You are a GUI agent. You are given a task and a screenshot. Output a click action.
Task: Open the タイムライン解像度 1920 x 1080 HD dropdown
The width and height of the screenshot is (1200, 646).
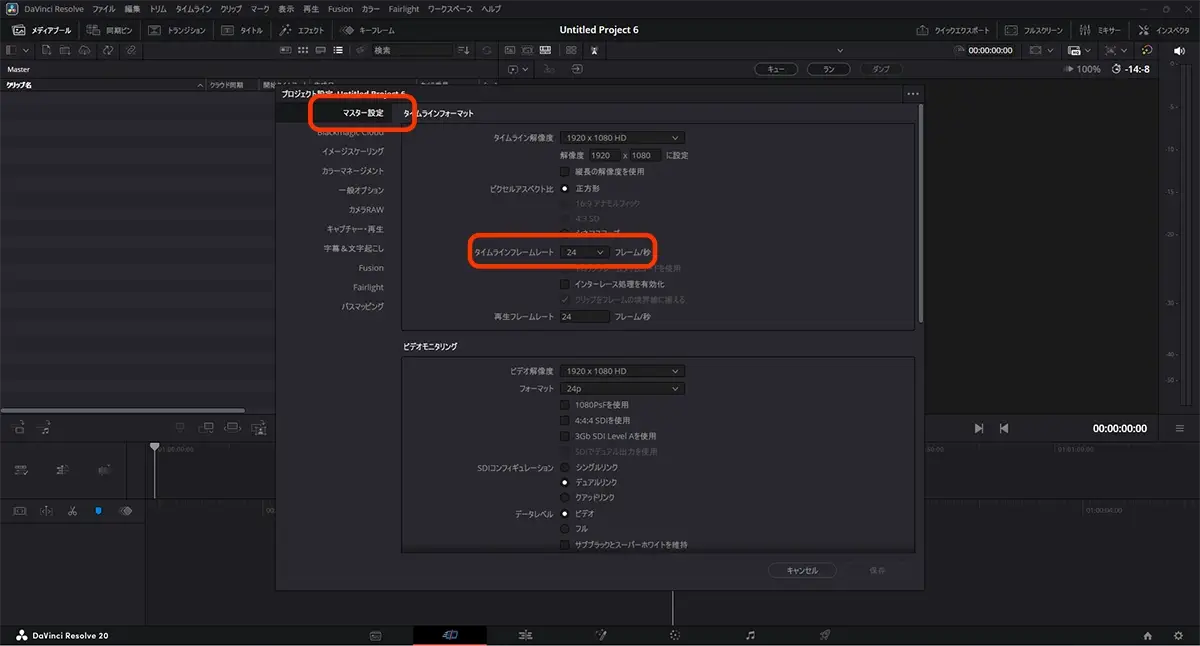point(622,137)
